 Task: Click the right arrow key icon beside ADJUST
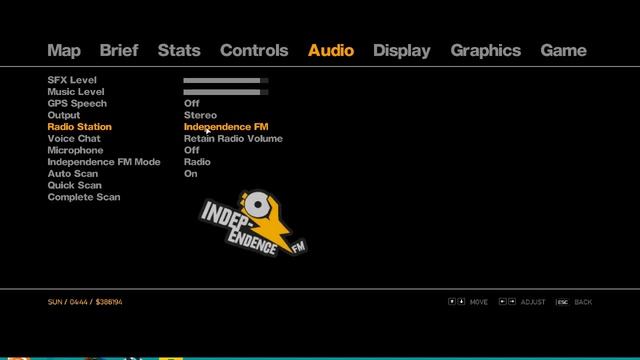[512, 302]
